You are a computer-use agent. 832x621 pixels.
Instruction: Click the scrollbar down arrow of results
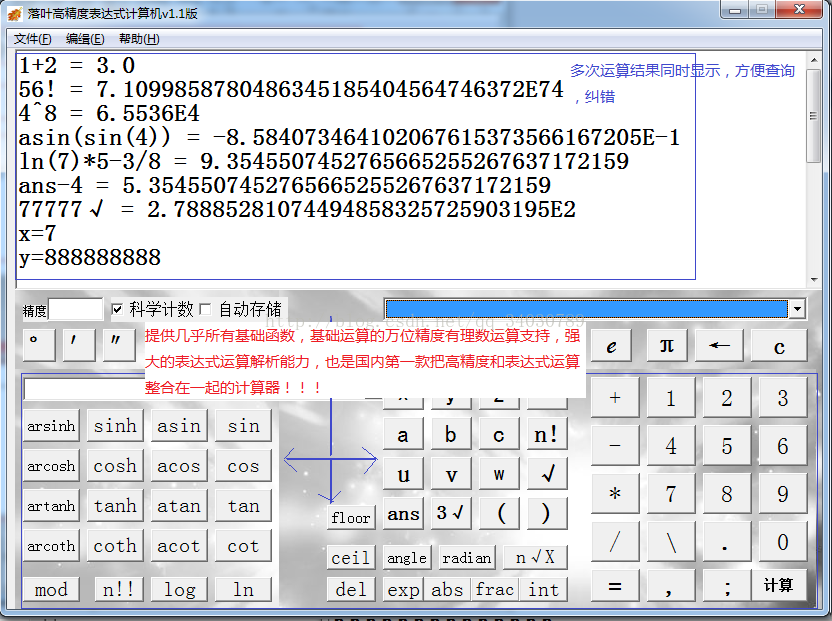point(814,280)
